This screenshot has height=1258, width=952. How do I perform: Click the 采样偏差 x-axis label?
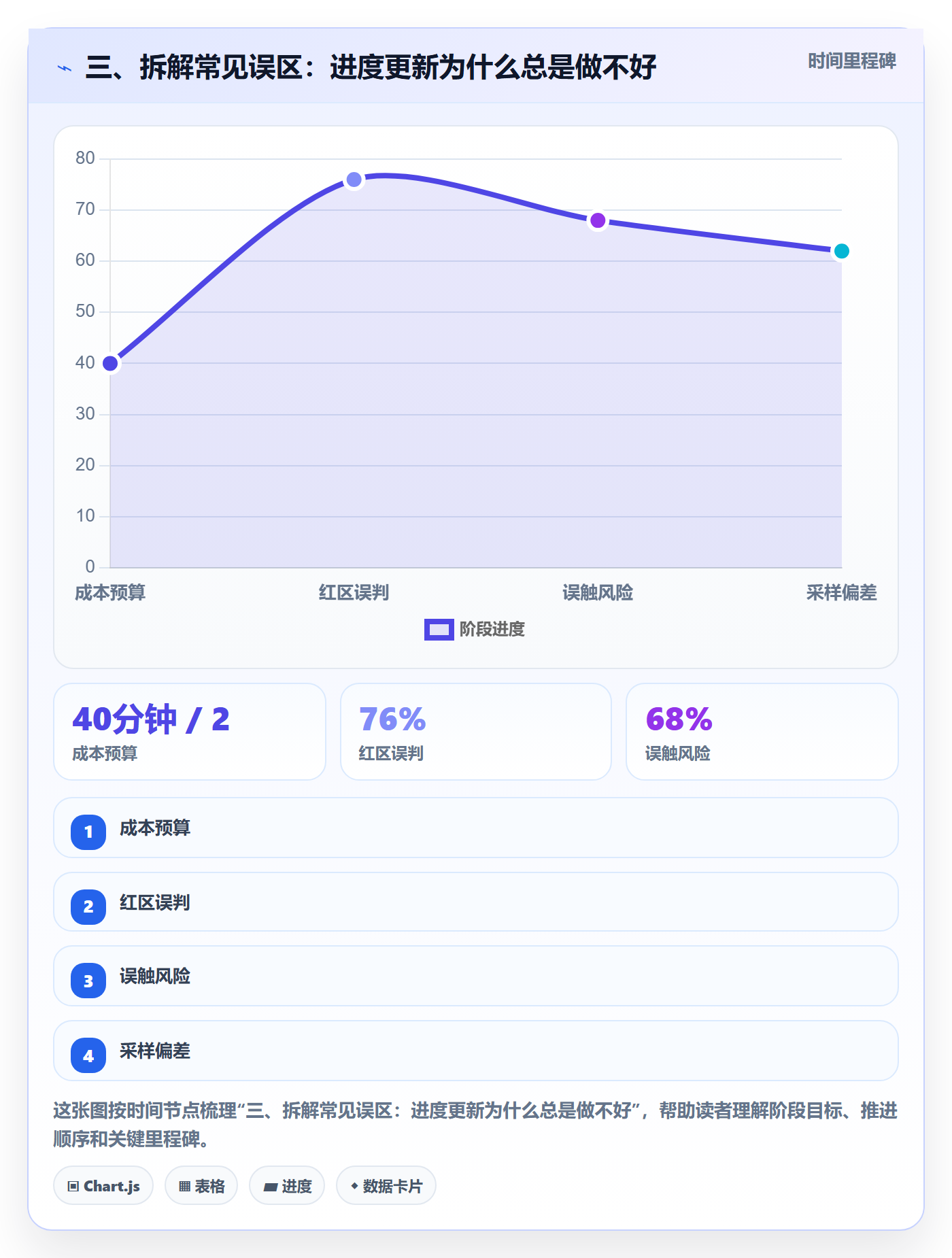point(841,593)
